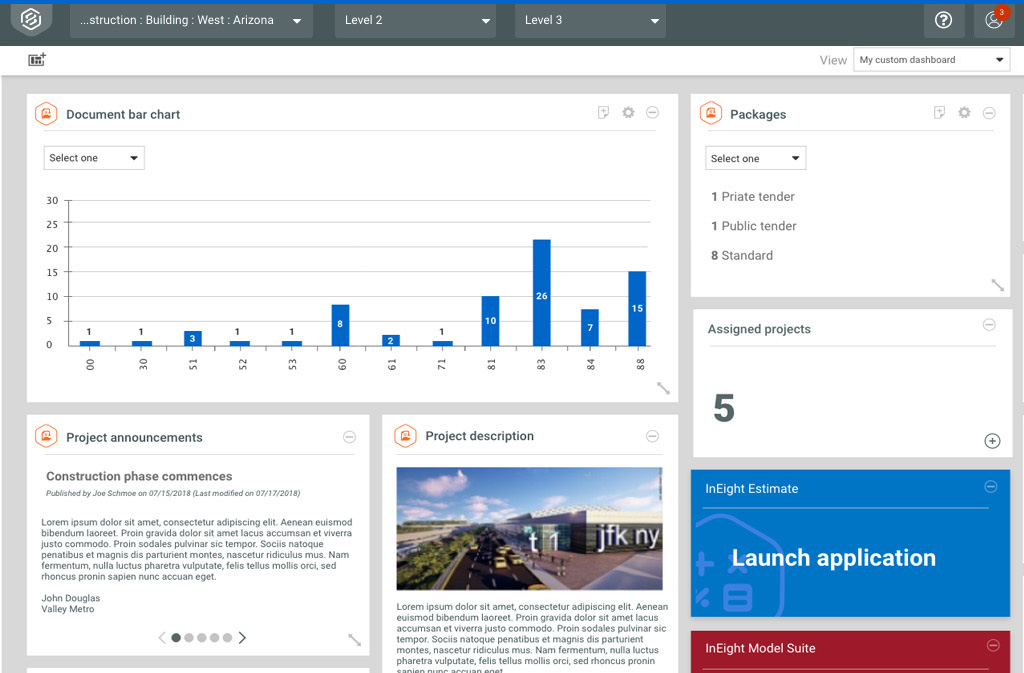The width and height of the screenshot is (1024, 673).
Task: Open the add widget icon on the toolbar
Action: coord(36,60)
